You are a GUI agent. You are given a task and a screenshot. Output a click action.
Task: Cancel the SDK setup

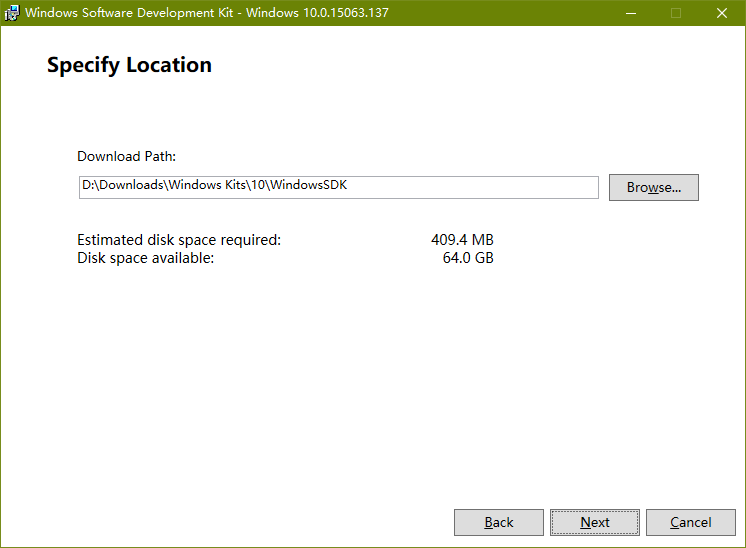coord(691,522)
